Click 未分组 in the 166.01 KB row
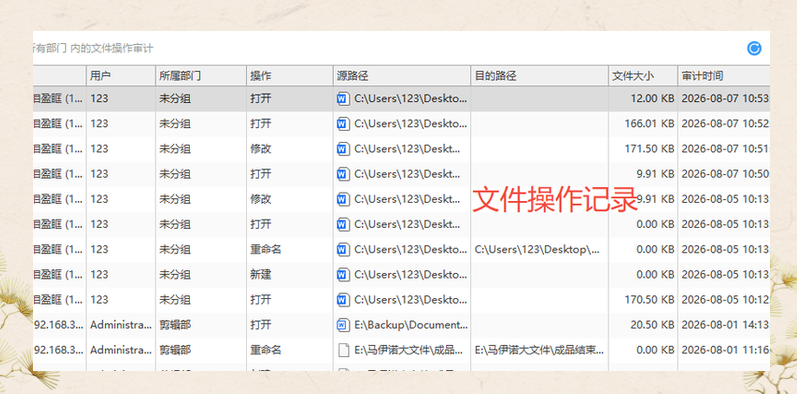Screen dimensions: 797x394 pyautogui.click(x=175, y=124)
